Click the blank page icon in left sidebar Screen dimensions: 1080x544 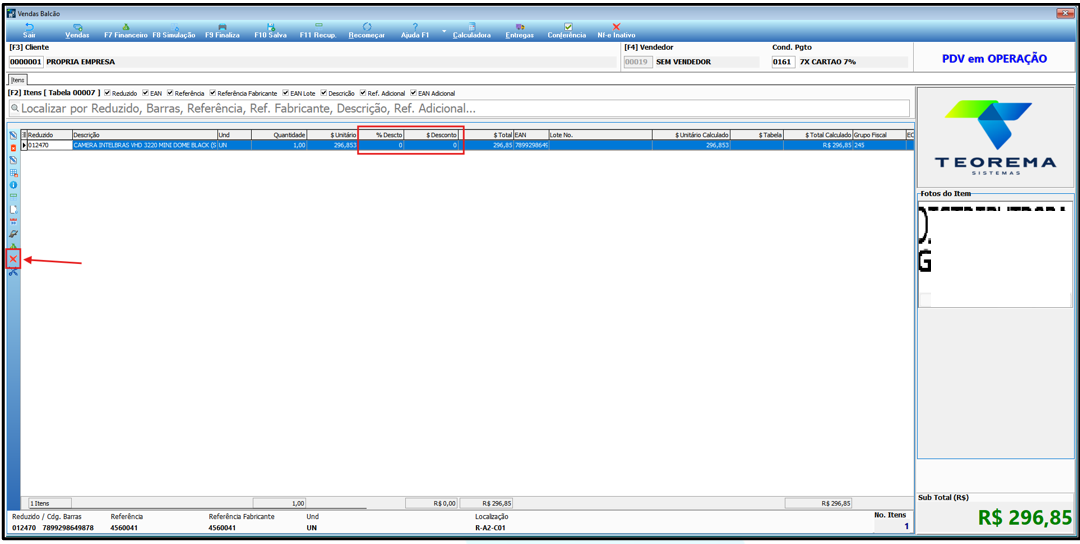click(x=13, y=209)
